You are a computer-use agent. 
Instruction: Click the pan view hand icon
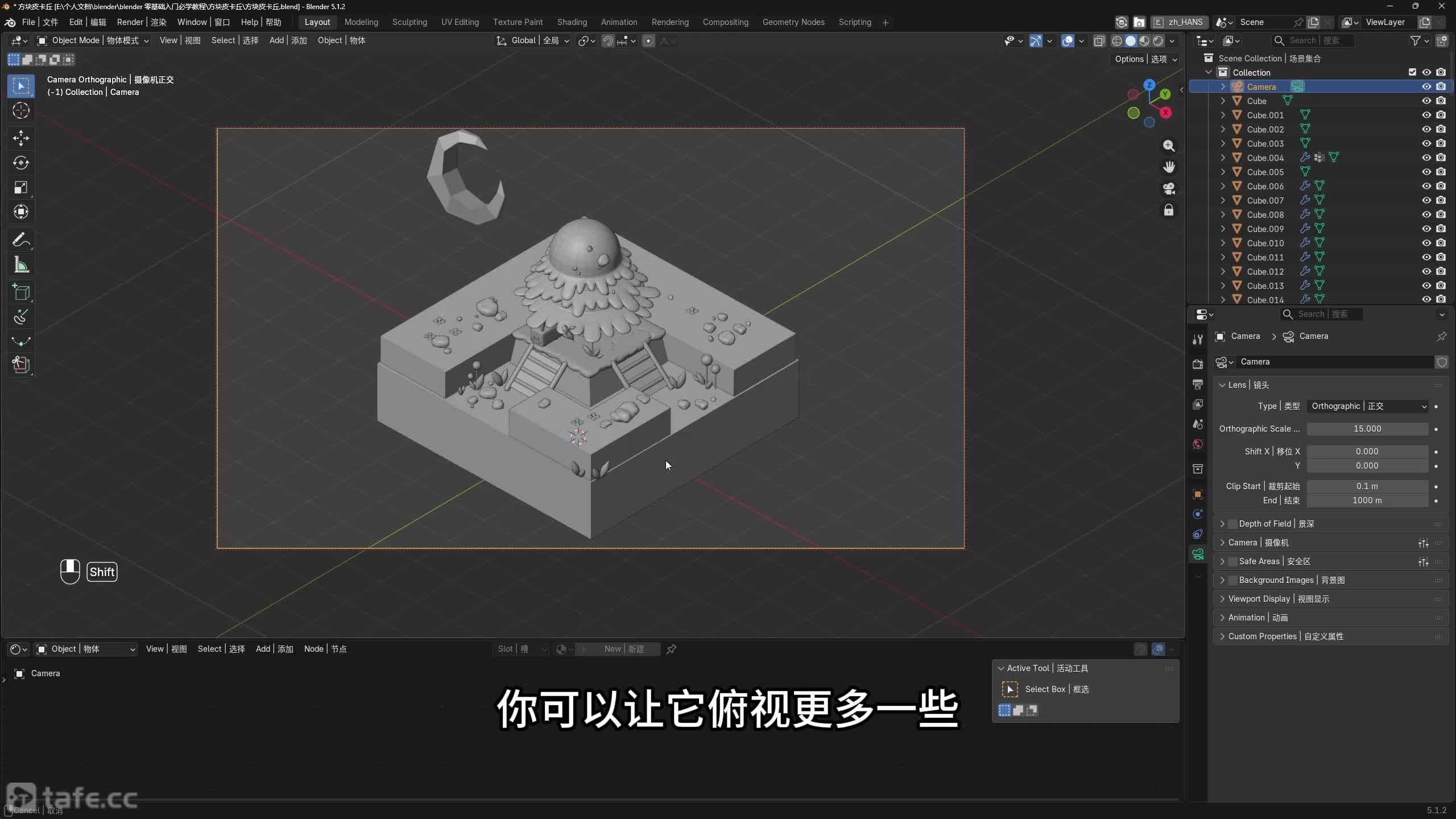pyautogui.click(x=1169, y=167)
